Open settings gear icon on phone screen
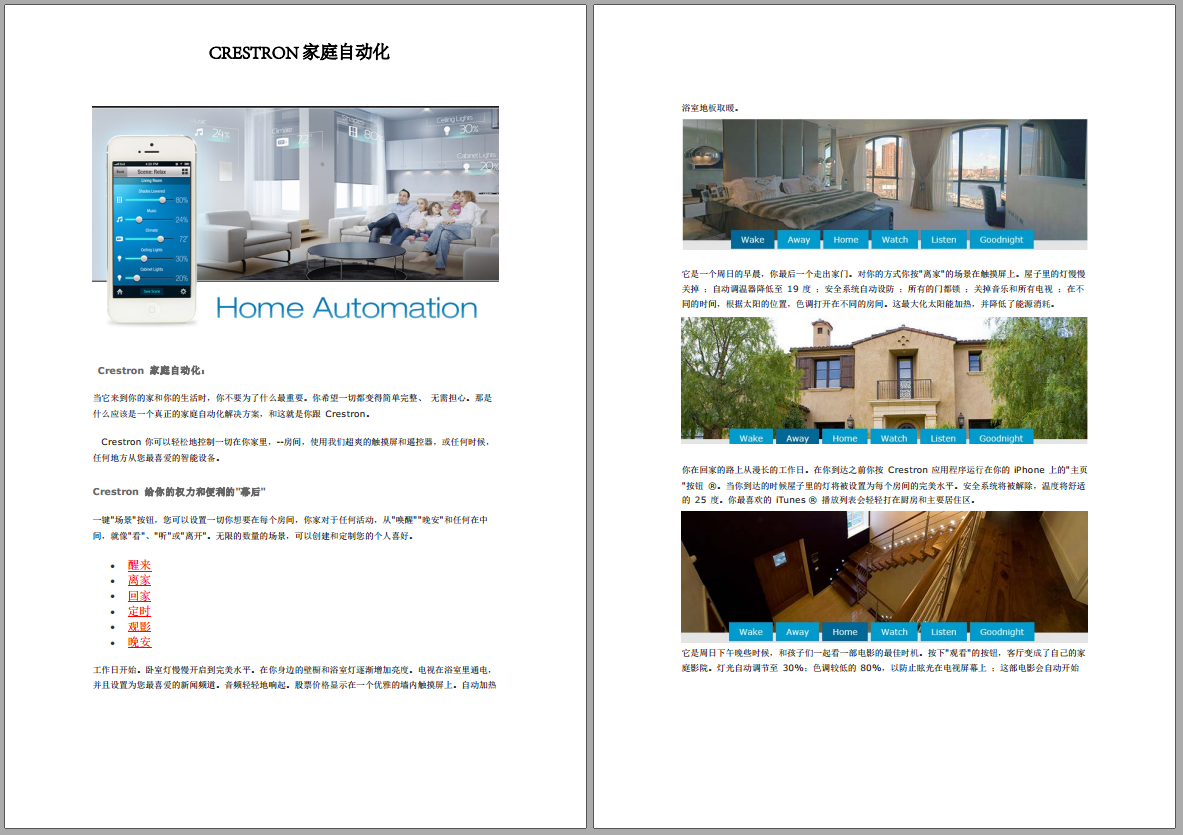The image size is (1183, 835). coord(183,291)
